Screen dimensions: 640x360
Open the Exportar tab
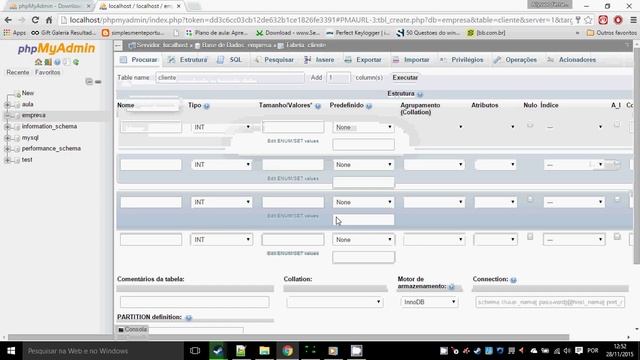363,60
